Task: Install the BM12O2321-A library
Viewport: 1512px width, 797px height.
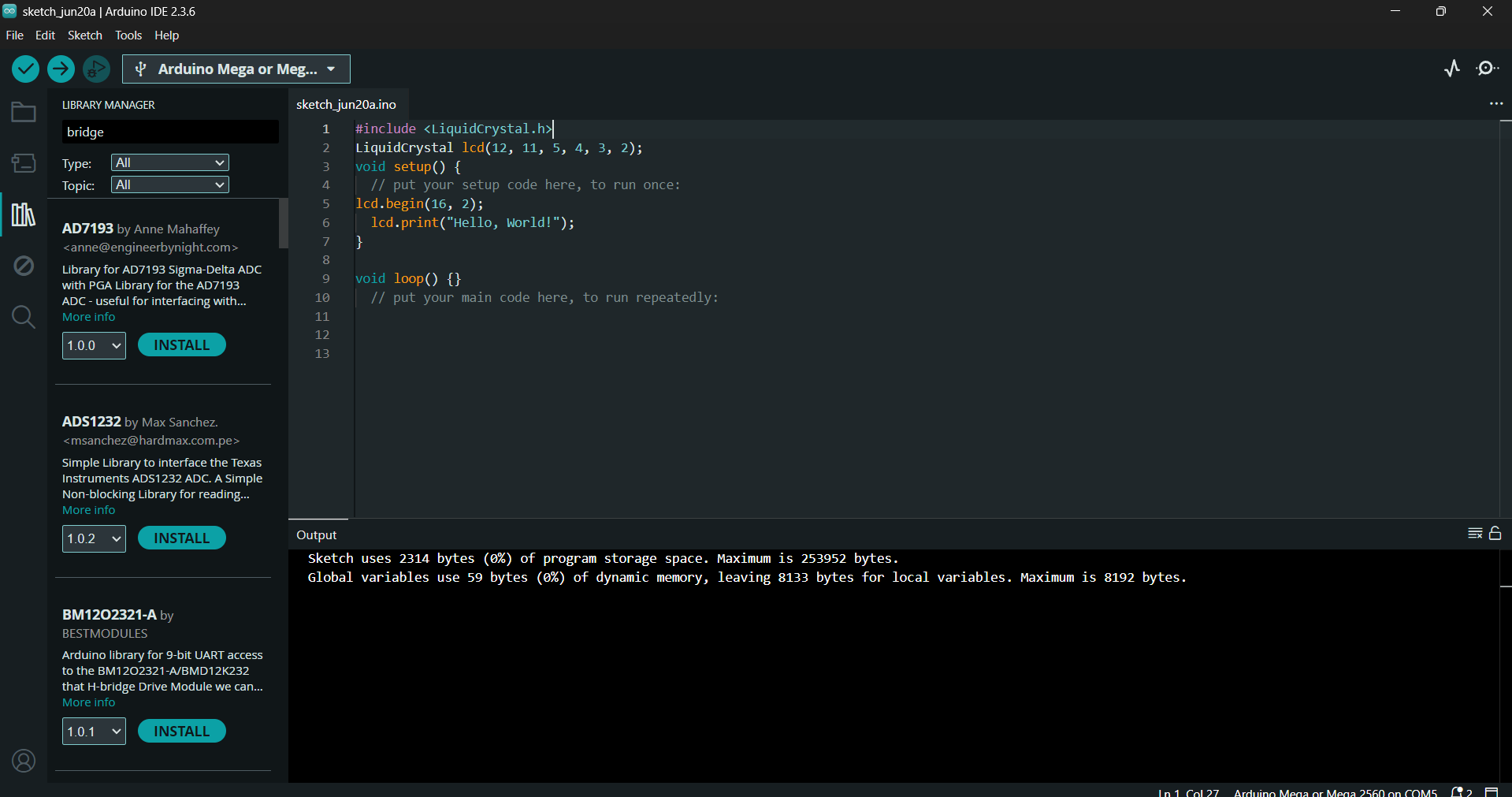Action: pyautogui.click(x=182, y=731)
